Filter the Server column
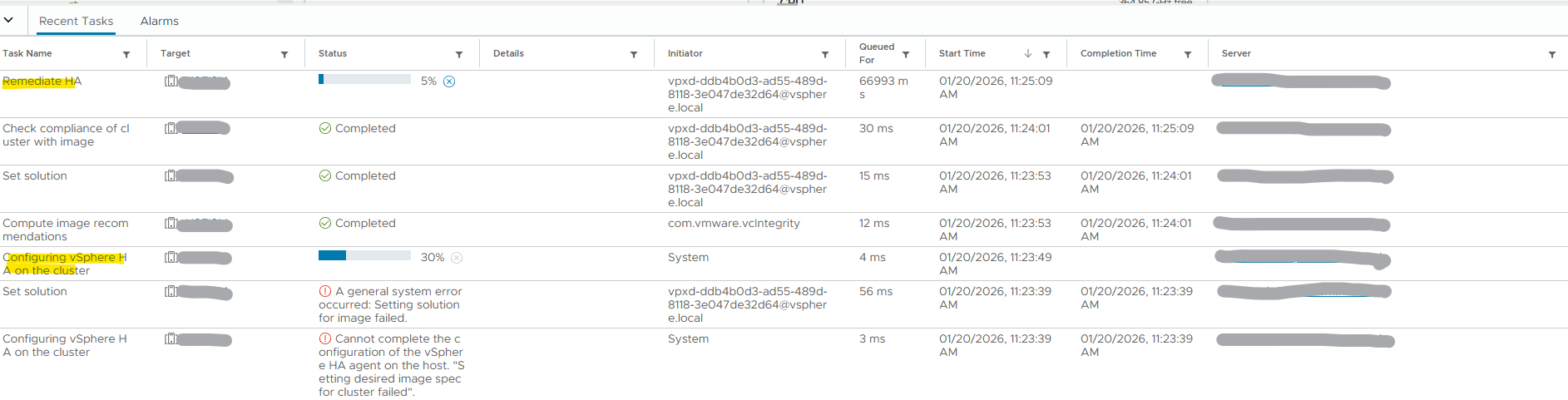This screenshot has width=1568, height=400. (x=1552, y=55)
